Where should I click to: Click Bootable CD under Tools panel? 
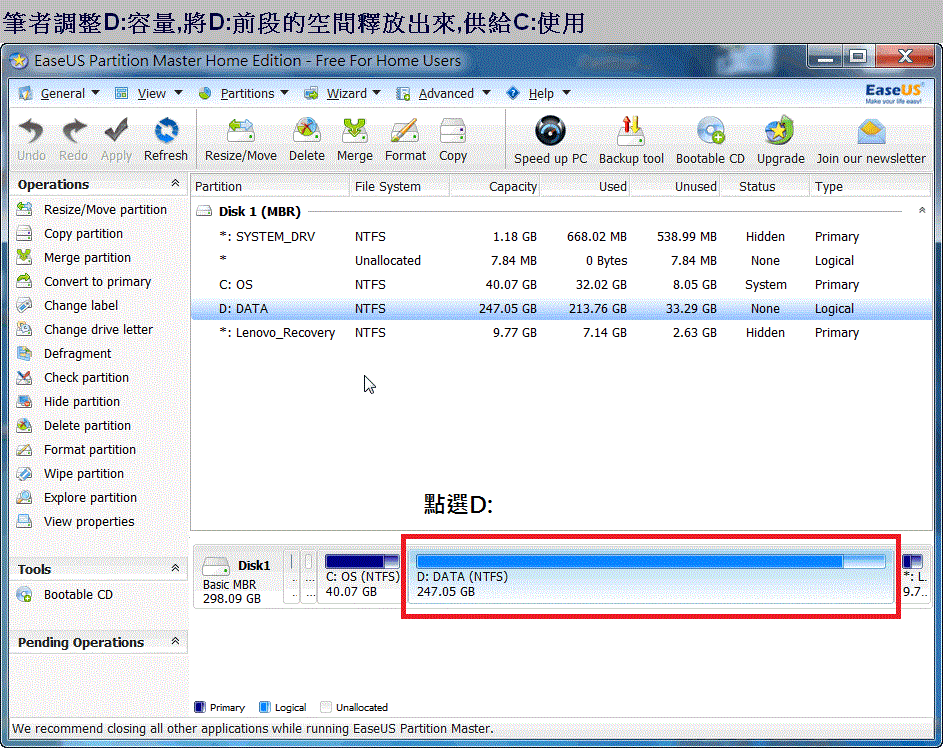(64, 595)
